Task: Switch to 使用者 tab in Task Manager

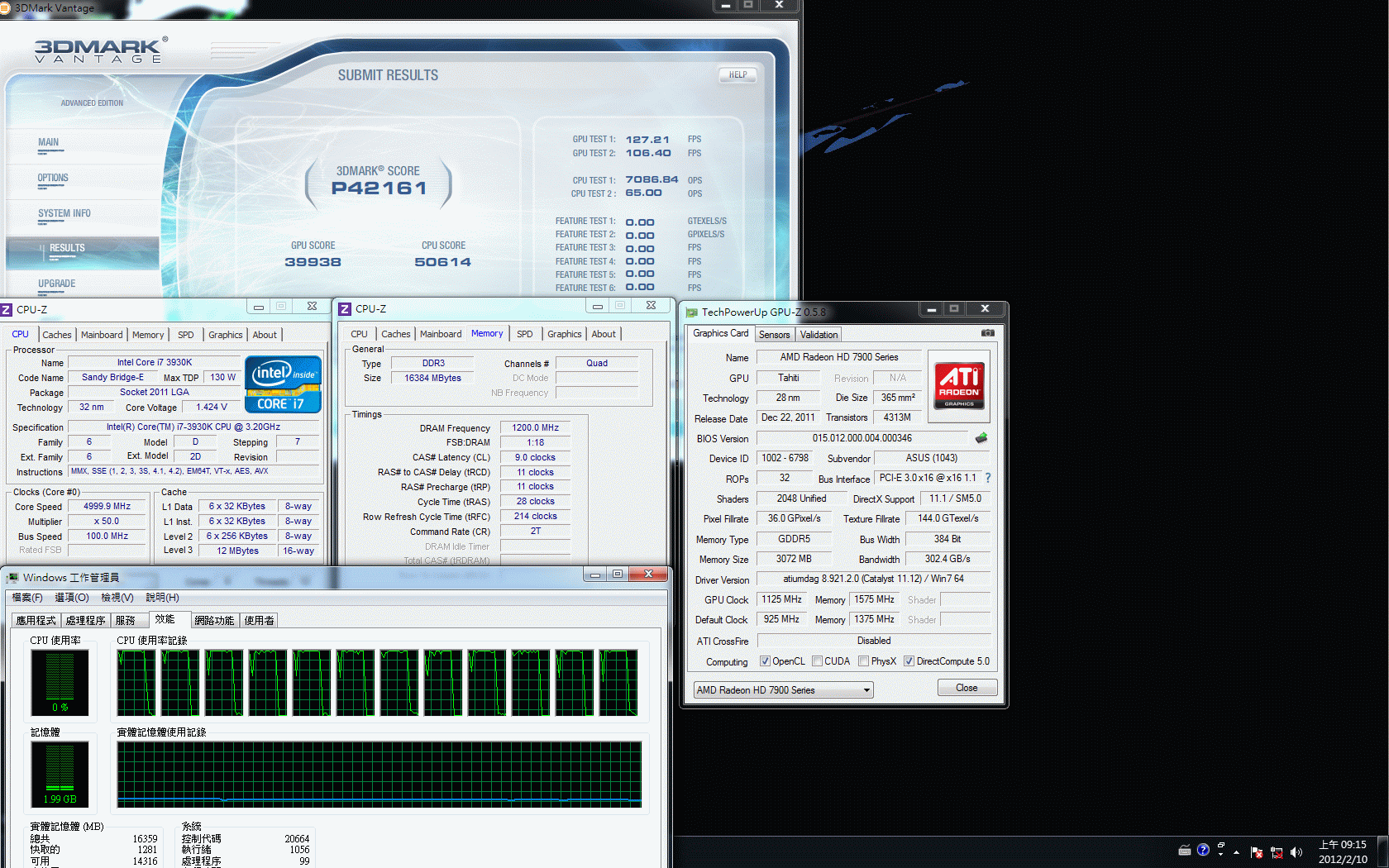Action: point(259,621)
